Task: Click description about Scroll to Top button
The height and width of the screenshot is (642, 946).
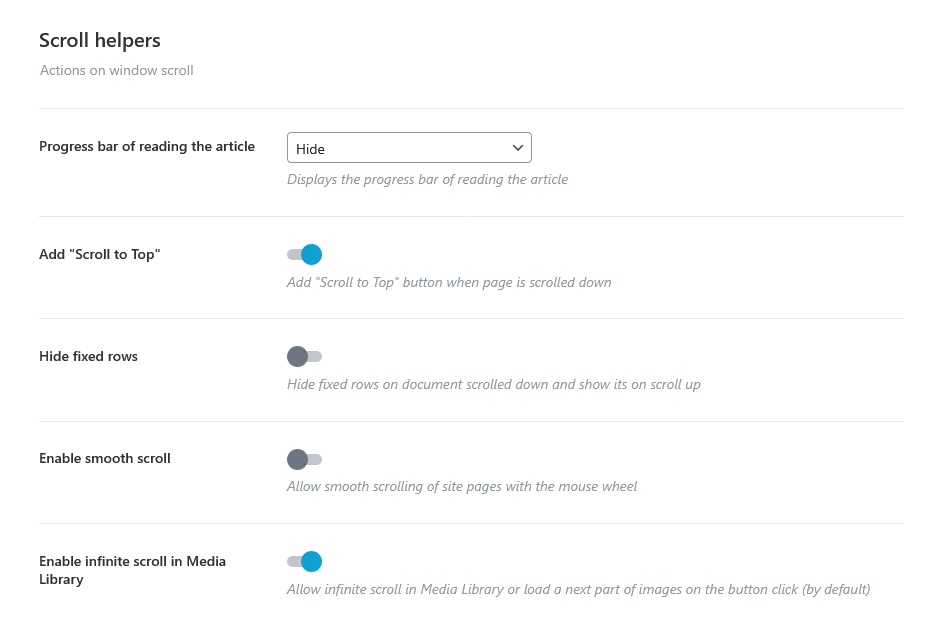Action: coord(449,282)
